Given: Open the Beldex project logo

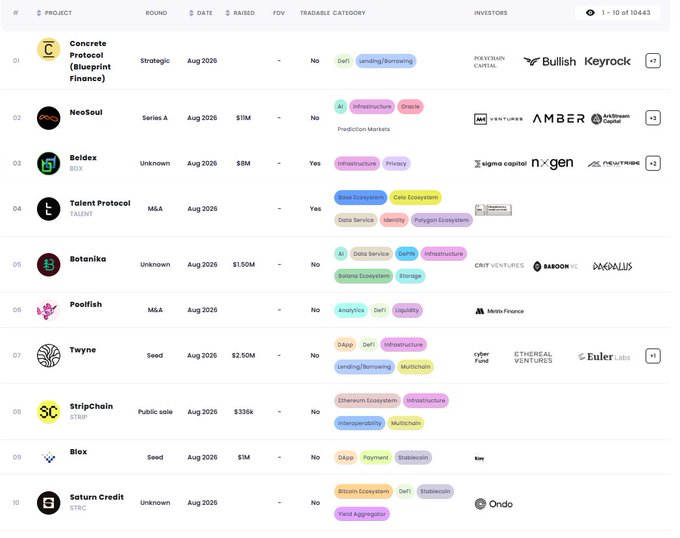Looking at the screenshot, I should pos(49,163).
